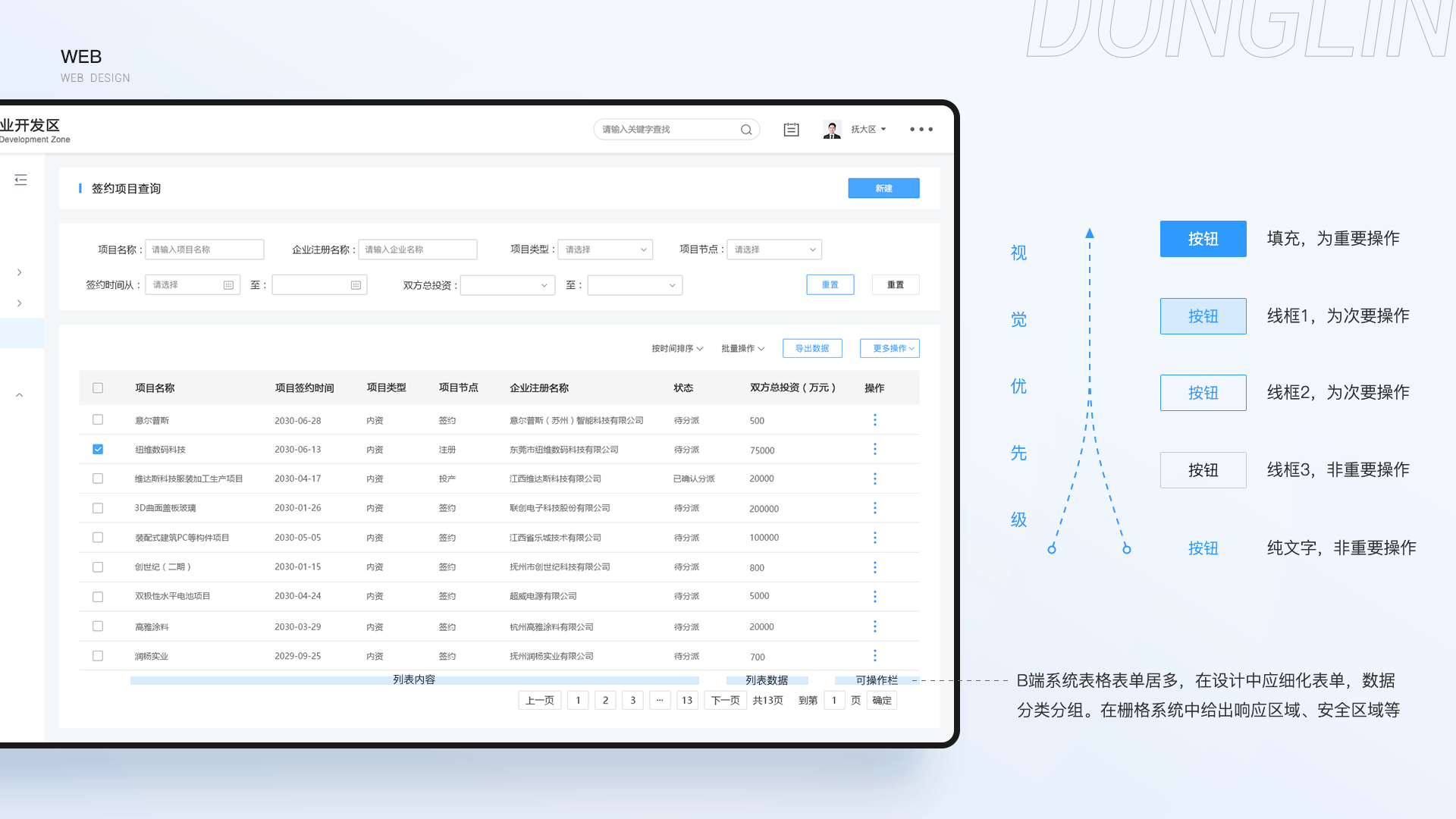The width and height of the screenshot is (1456, 819).
Task: Check the 装配式建筑PC等构件项目 row checkbox
Action: click(x=98, y=538)
